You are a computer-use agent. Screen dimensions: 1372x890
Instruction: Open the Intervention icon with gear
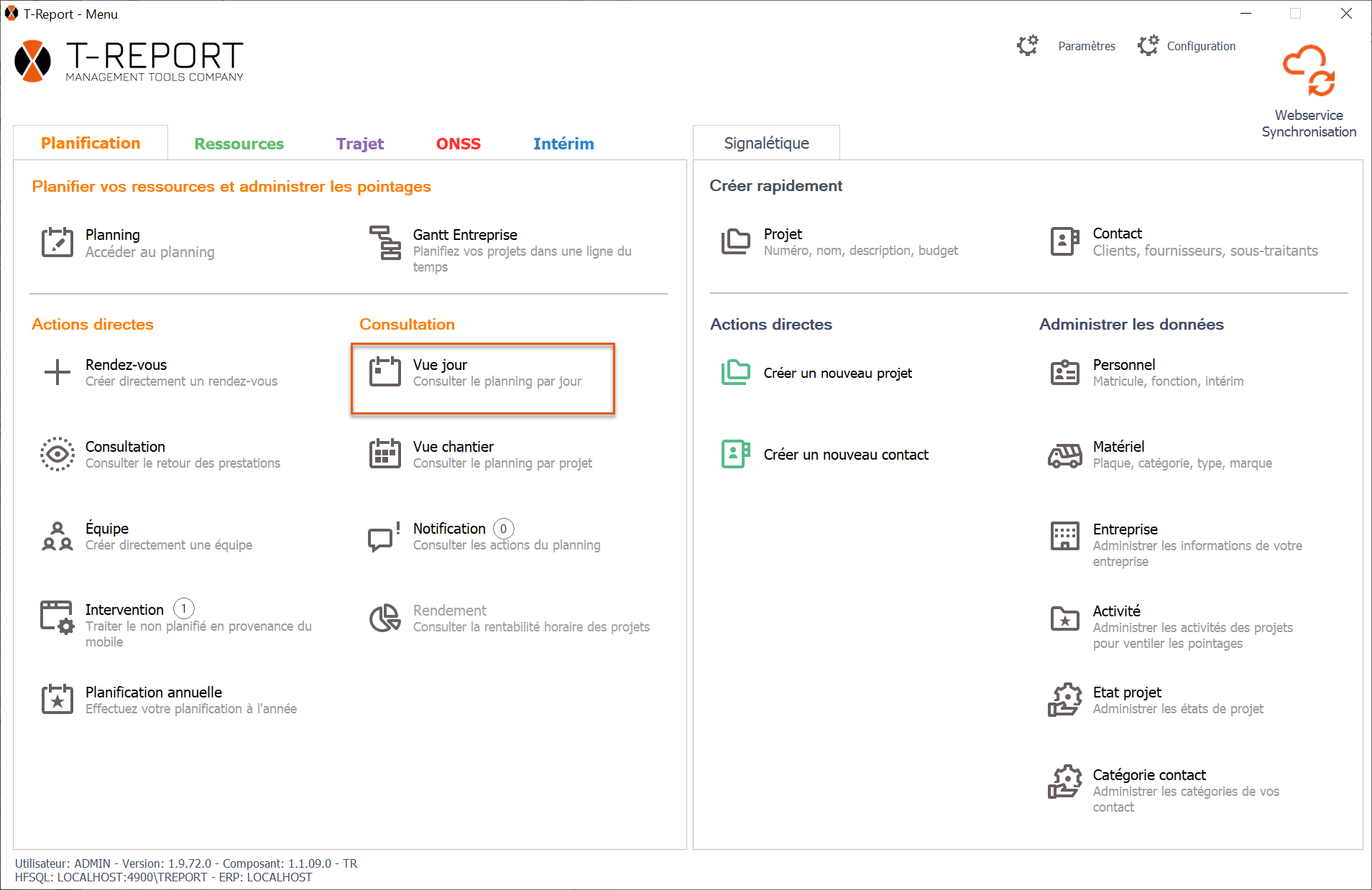(57, 618)
